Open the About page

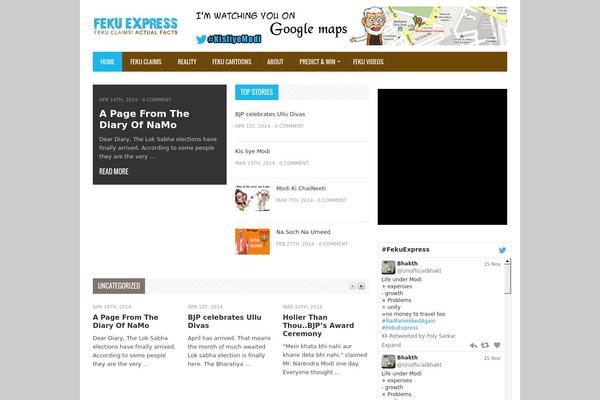(275, 62)
